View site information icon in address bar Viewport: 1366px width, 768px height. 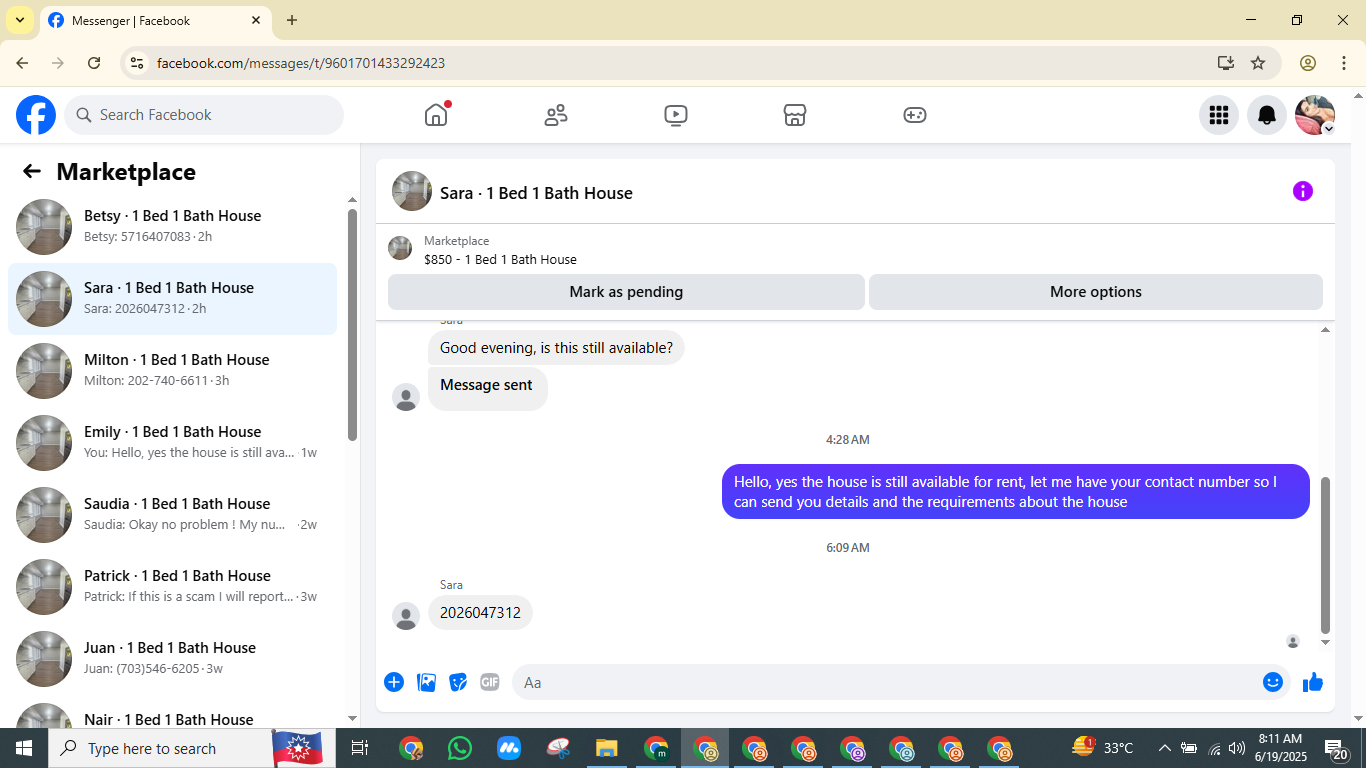138,63
